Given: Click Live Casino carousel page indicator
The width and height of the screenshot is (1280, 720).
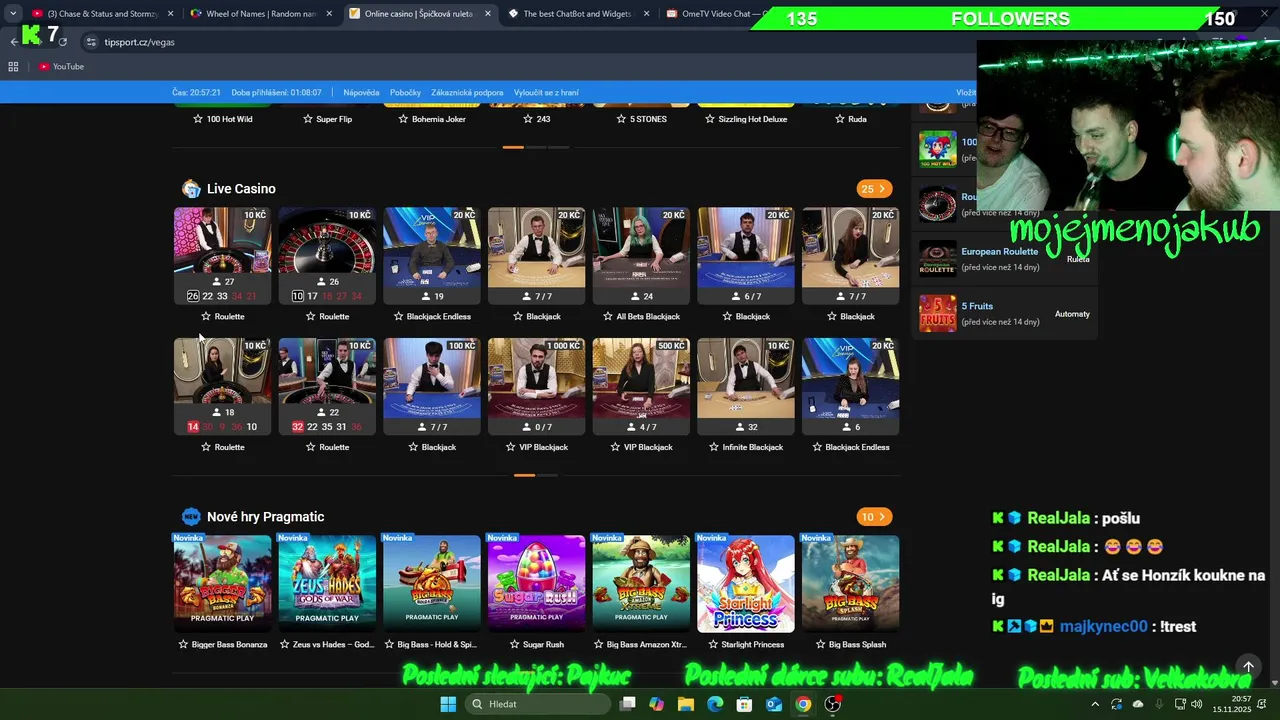Looking at the screenshot, I should pyautogui.click(x=536, y=475).
